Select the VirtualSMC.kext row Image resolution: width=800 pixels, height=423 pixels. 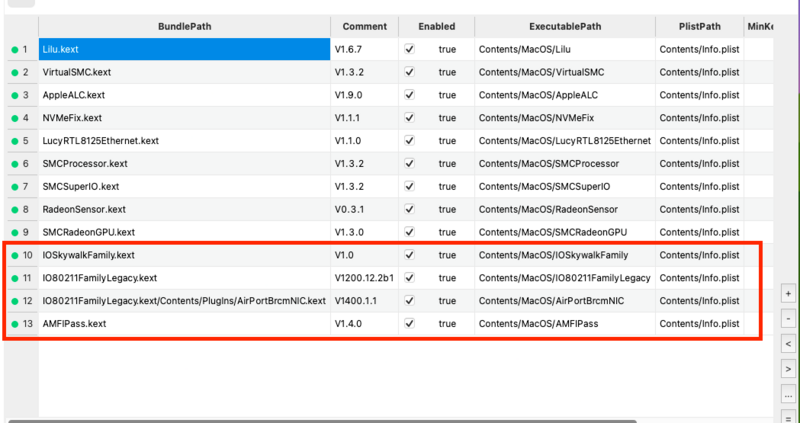pos(185,72)
